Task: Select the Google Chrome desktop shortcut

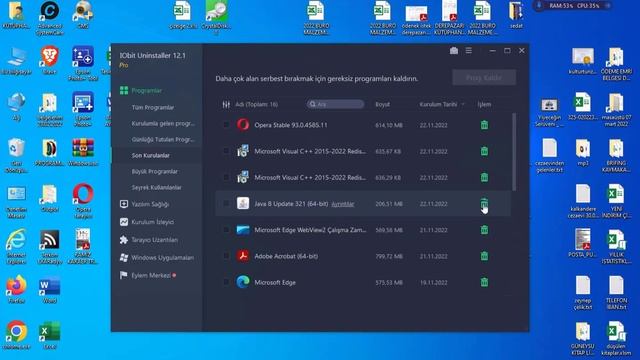Action: click(16, 335)
